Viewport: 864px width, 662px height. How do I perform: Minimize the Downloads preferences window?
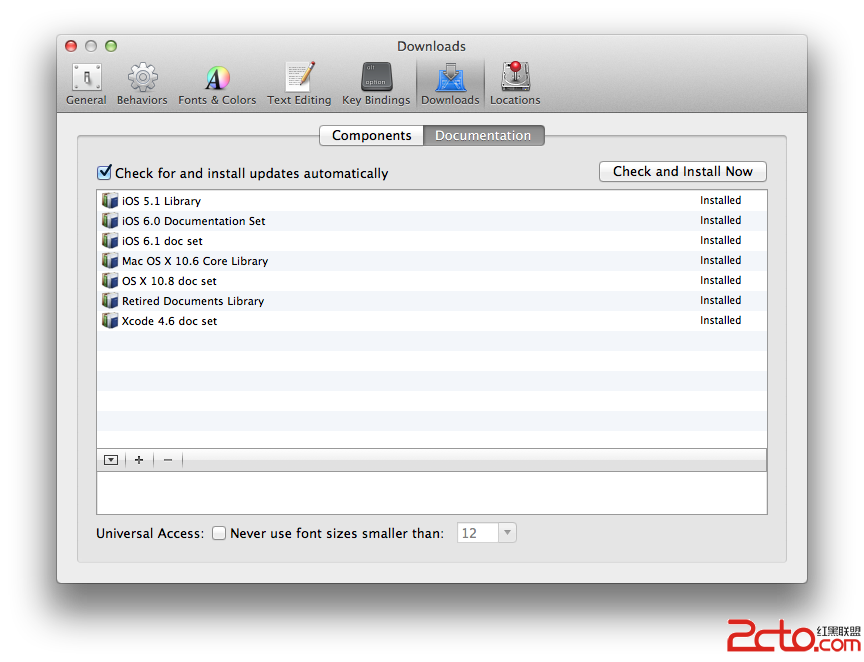tap(91, 46)
